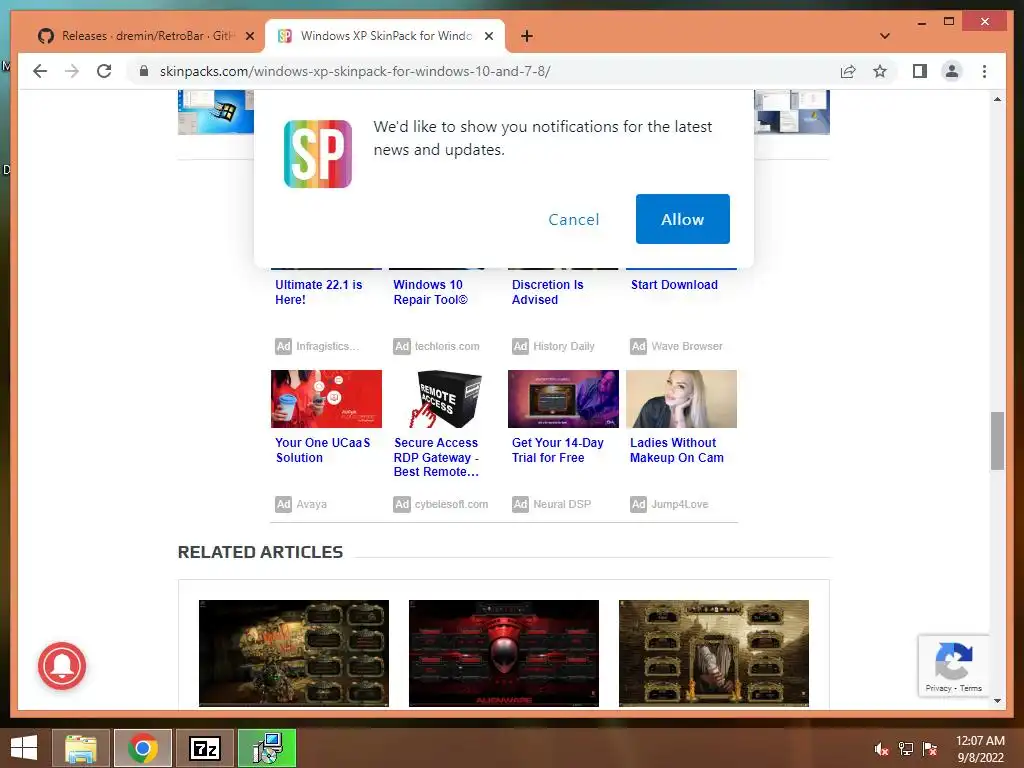The height and width of the screenshot is (768, 1024).
Task: Click the page vertical scrollbar thumb
Action: click(997, 440)
